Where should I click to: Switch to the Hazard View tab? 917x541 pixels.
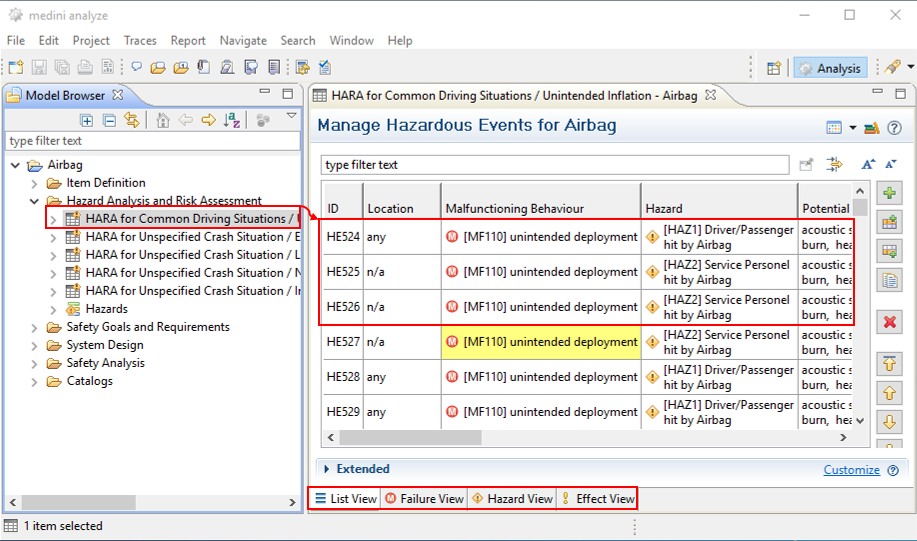click(x=511, y=499)
